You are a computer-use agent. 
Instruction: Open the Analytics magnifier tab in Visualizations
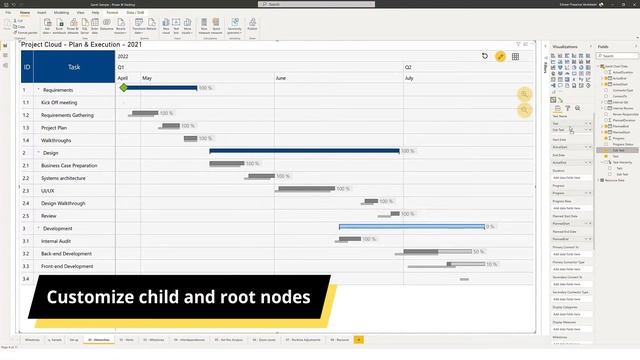click(x=577, y=108)
